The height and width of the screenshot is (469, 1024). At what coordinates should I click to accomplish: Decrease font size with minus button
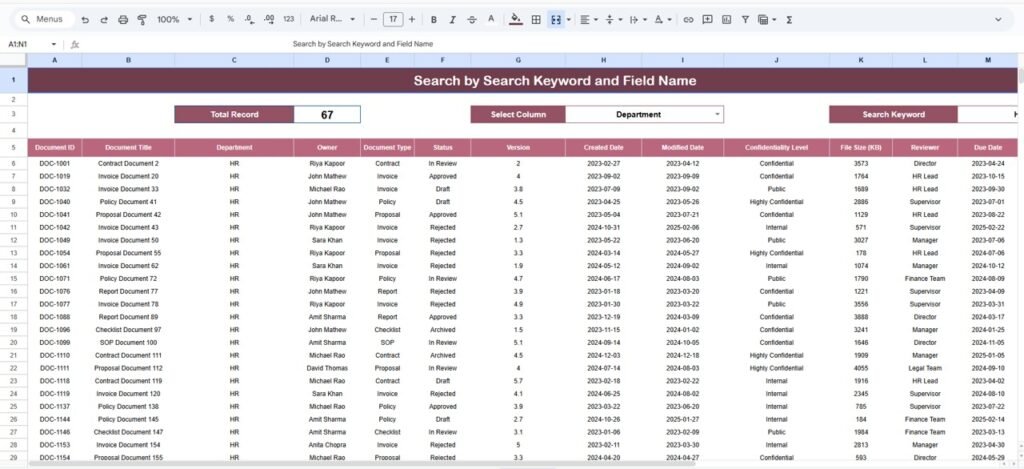(x=374, y=20)
